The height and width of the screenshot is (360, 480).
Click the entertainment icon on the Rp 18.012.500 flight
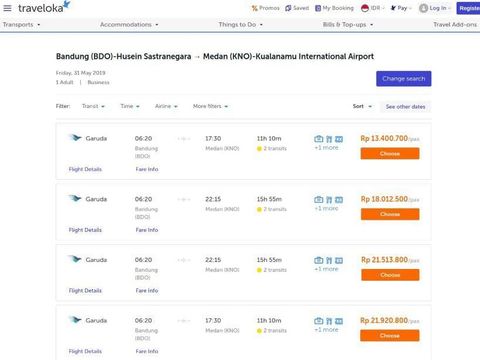(339, 200)
